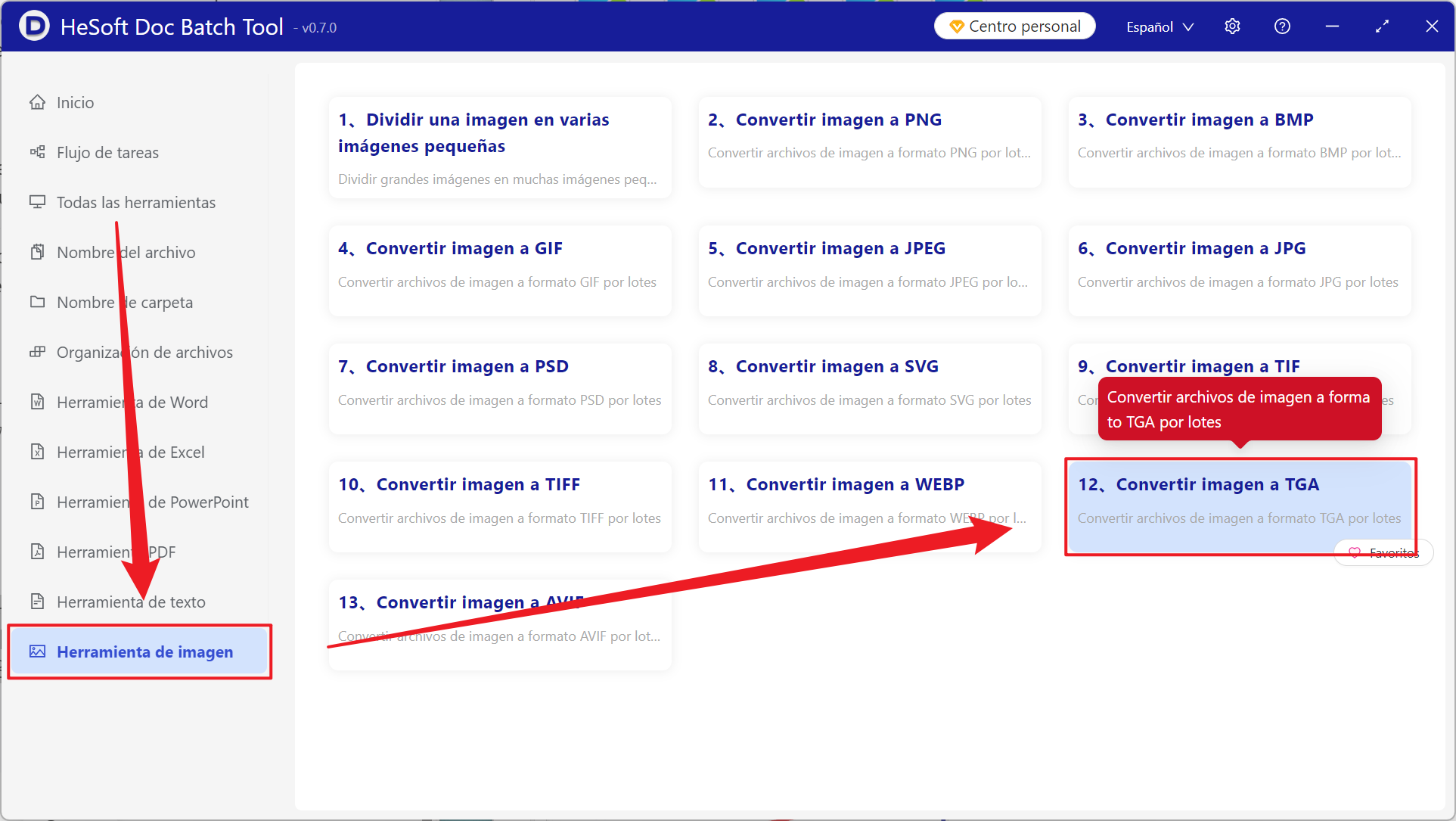Select Organización de archivos
1456x821 pixels.
[x=144, y=352]
